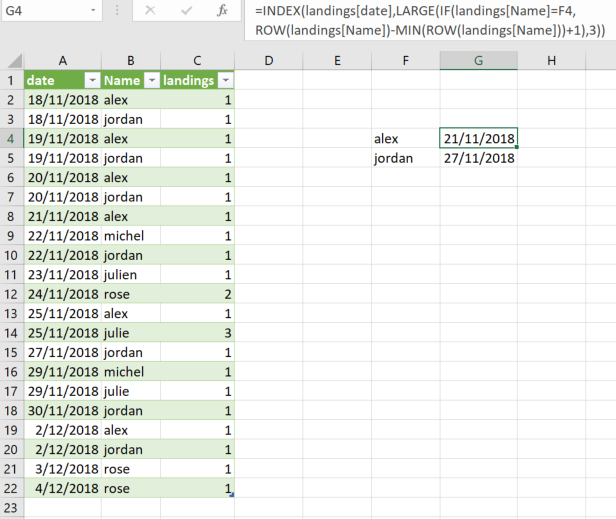Viewport: 616px width, 519px height.
Task: Click the Enter checkmark formula button
Action: click(186, 10)
